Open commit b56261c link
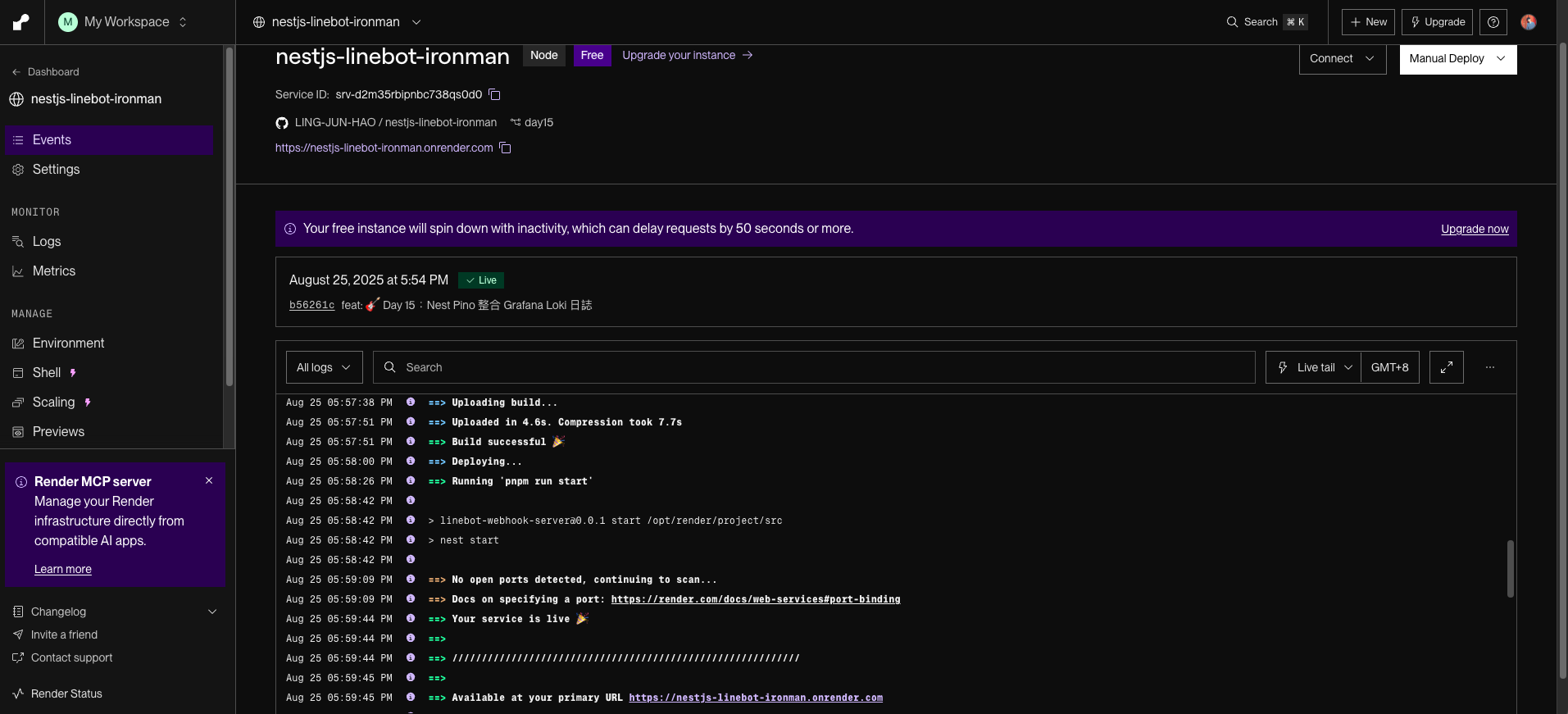This screenshot has width=1568, height=714. (x=311, y=305)
